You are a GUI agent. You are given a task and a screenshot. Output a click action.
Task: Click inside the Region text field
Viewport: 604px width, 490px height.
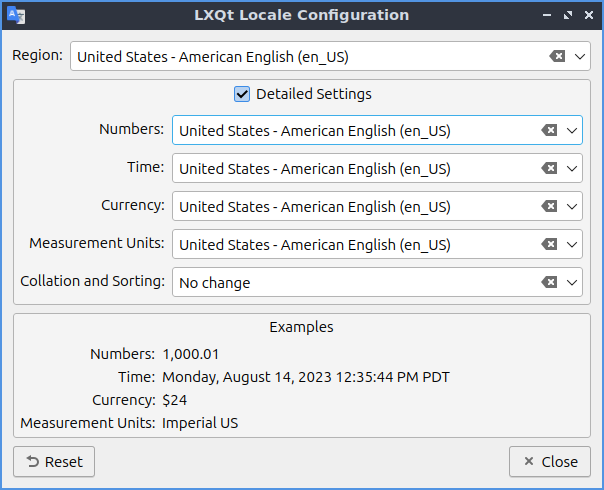pyautogui.click(x=300, y=57)
